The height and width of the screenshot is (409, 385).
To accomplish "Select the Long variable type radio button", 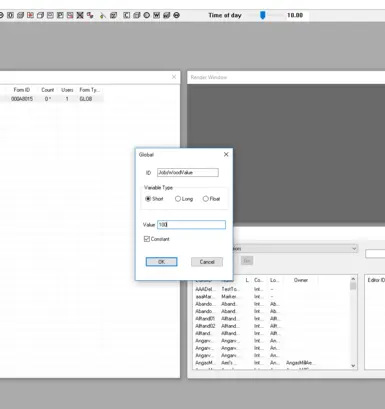I will (178, 199).
